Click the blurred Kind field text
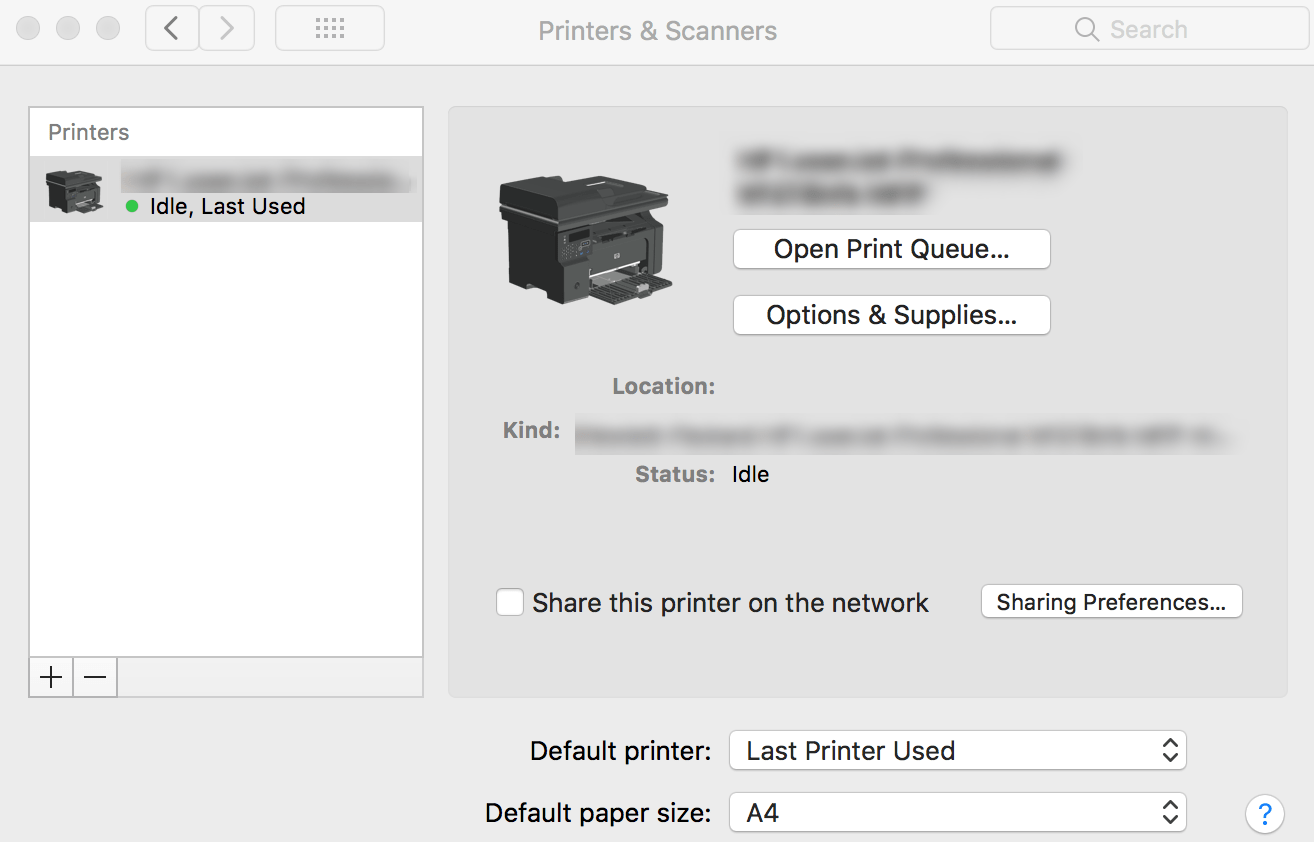The image size is (1314, 842). point(900,430)
